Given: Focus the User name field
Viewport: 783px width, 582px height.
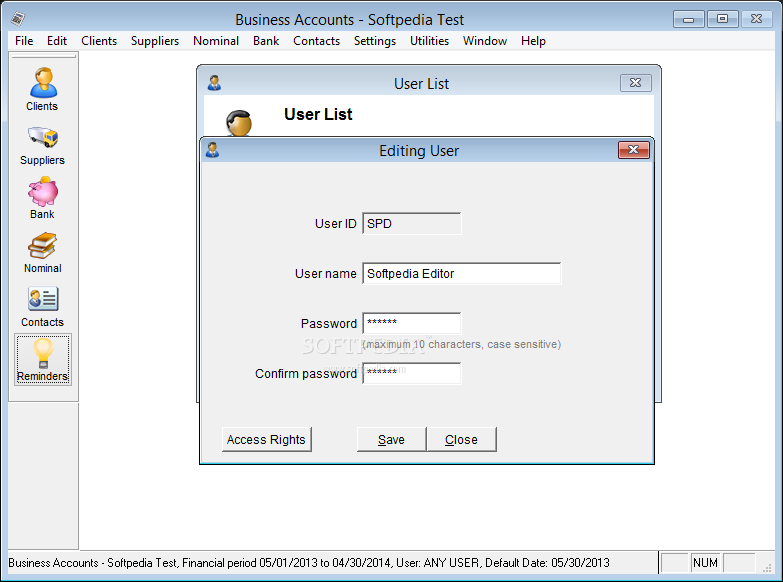Looking at the screenshot, I should click(461, 274).
